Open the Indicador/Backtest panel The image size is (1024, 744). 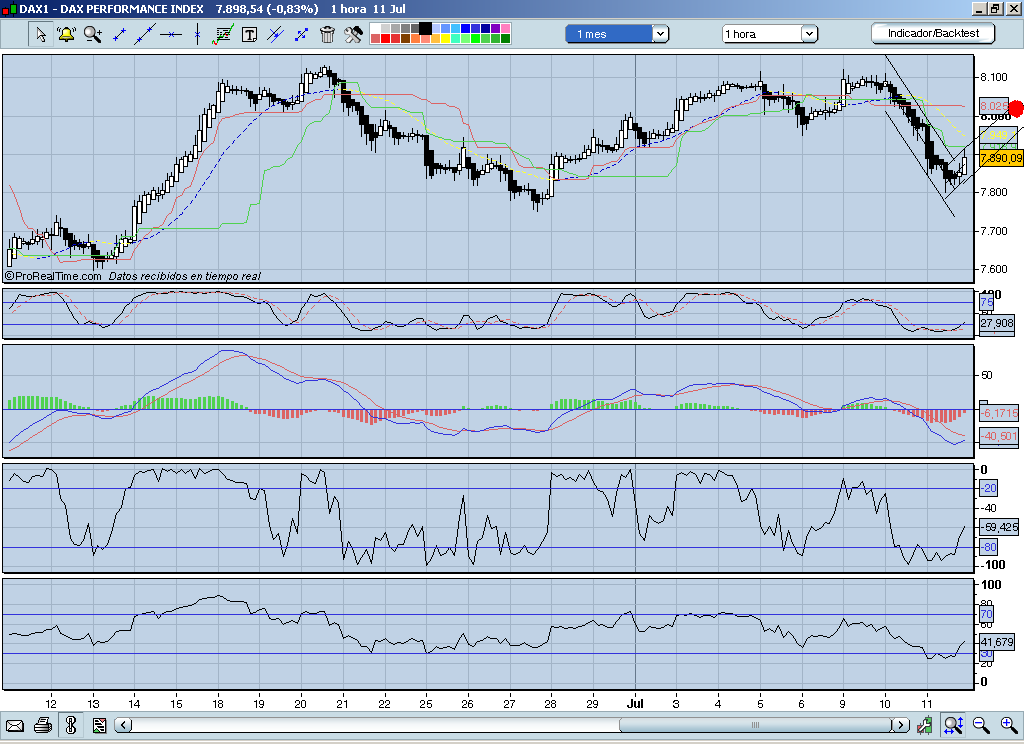(x=930, y=33)
